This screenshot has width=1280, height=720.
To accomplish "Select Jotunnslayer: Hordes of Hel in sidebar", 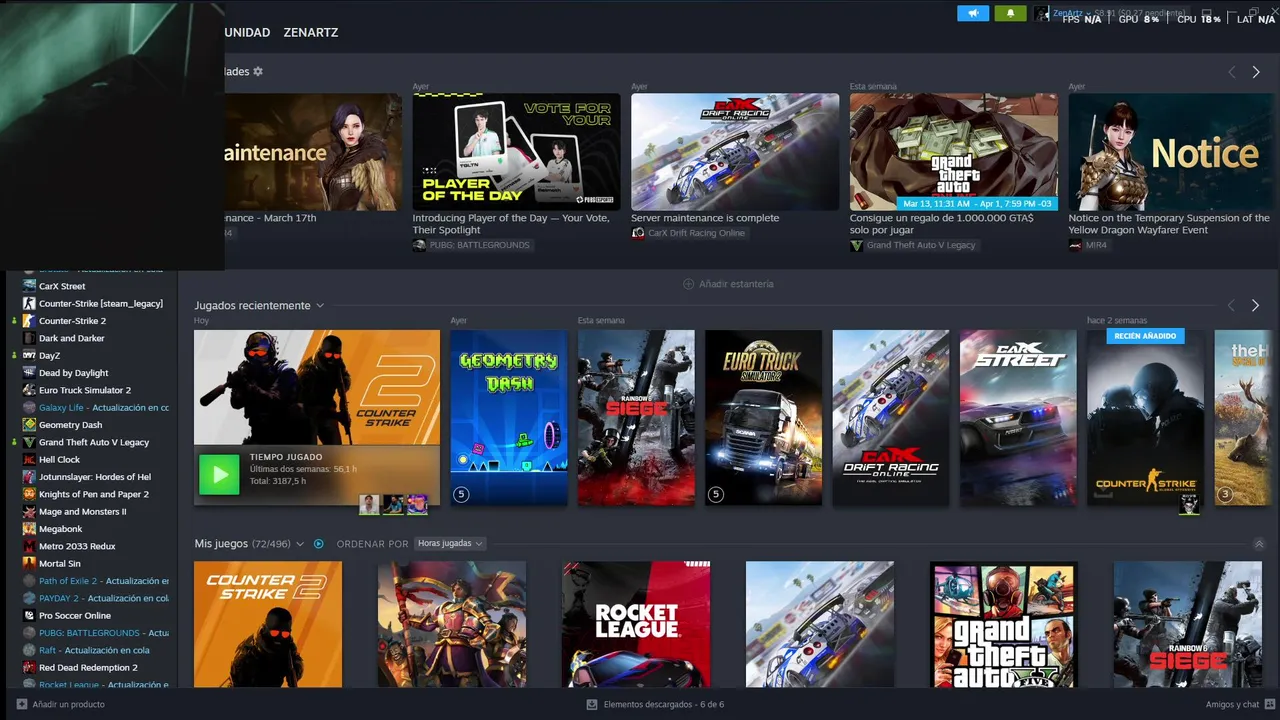I will tap(95, 477).
